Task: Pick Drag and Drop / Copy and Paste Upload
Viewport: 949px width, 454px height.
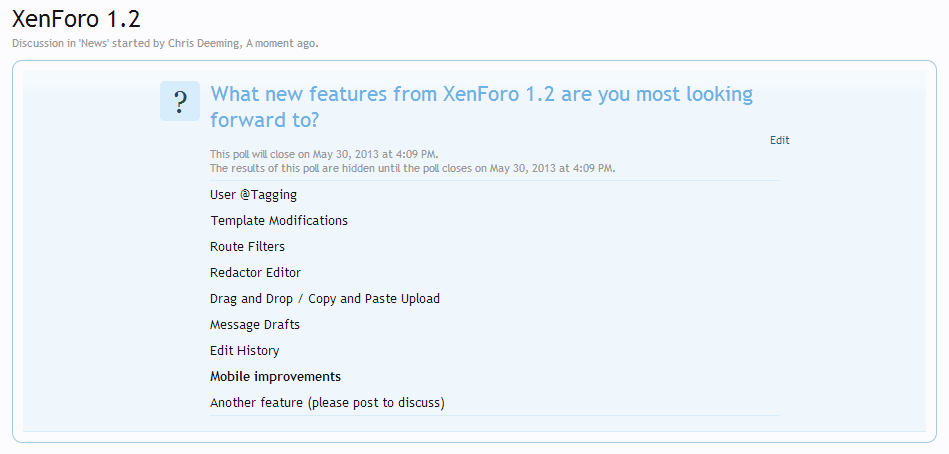Action: [x=325, y=299]
